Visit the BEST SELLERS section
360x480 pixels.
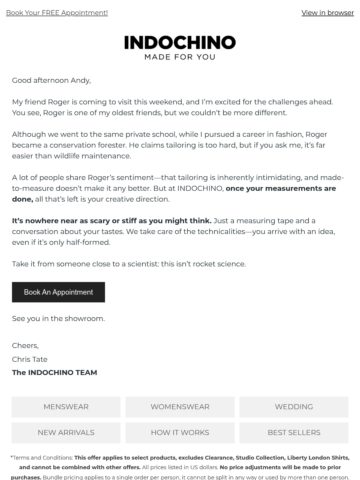[294, 432]
